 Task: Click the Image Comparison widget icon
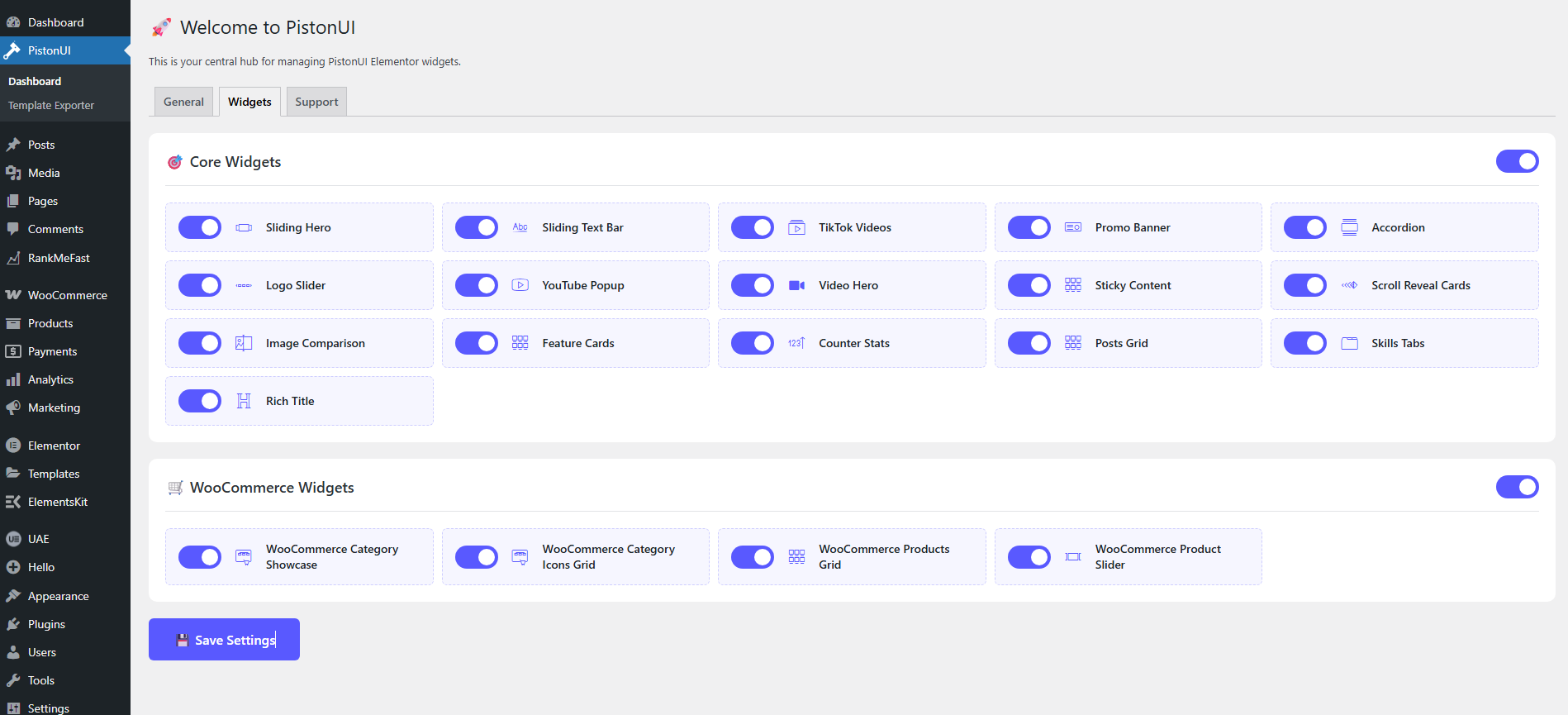pyautogui.click(x=244, y=343)
